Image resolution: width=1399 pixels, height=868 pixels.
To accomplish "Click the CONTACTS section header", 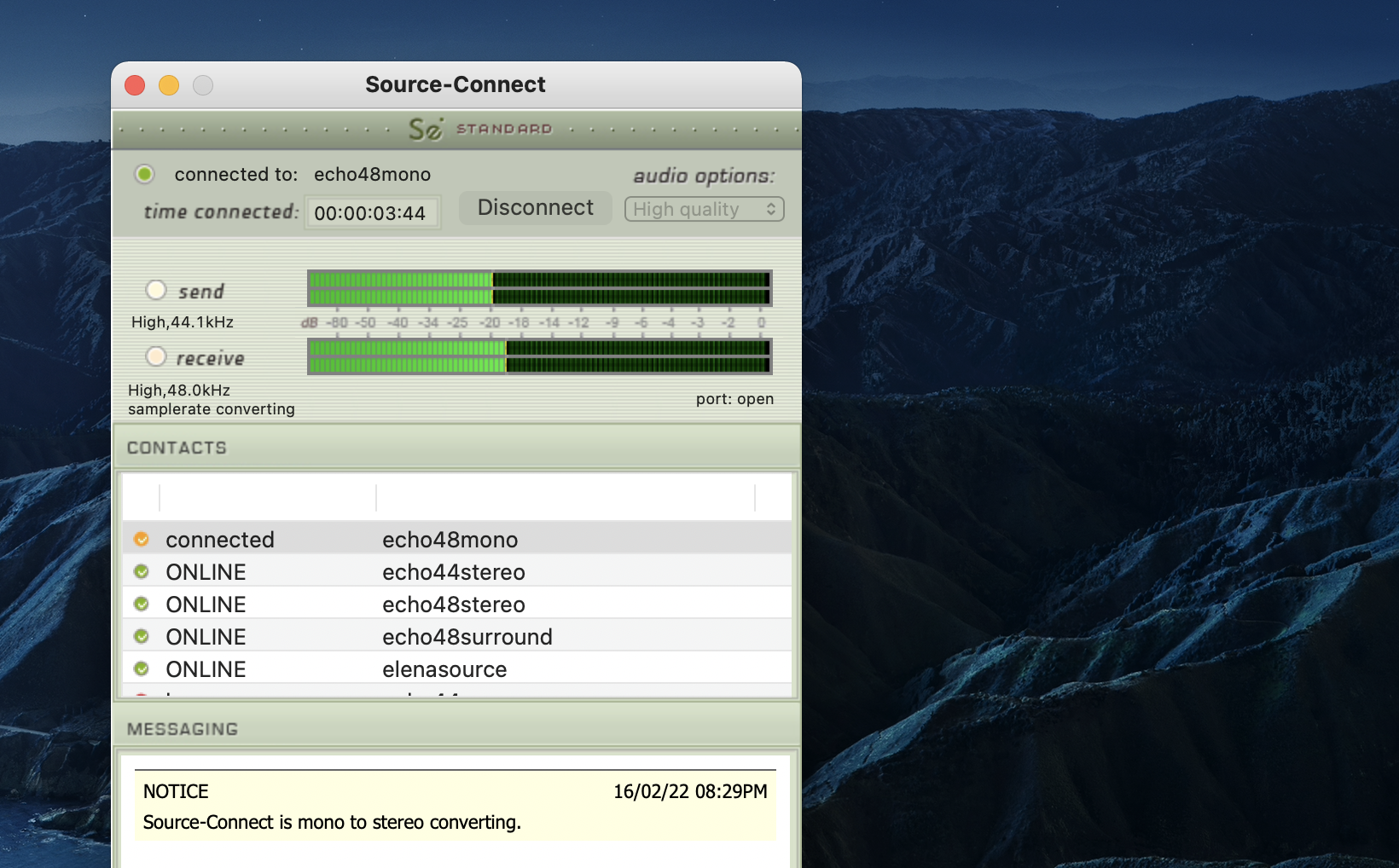I will 177,448.
